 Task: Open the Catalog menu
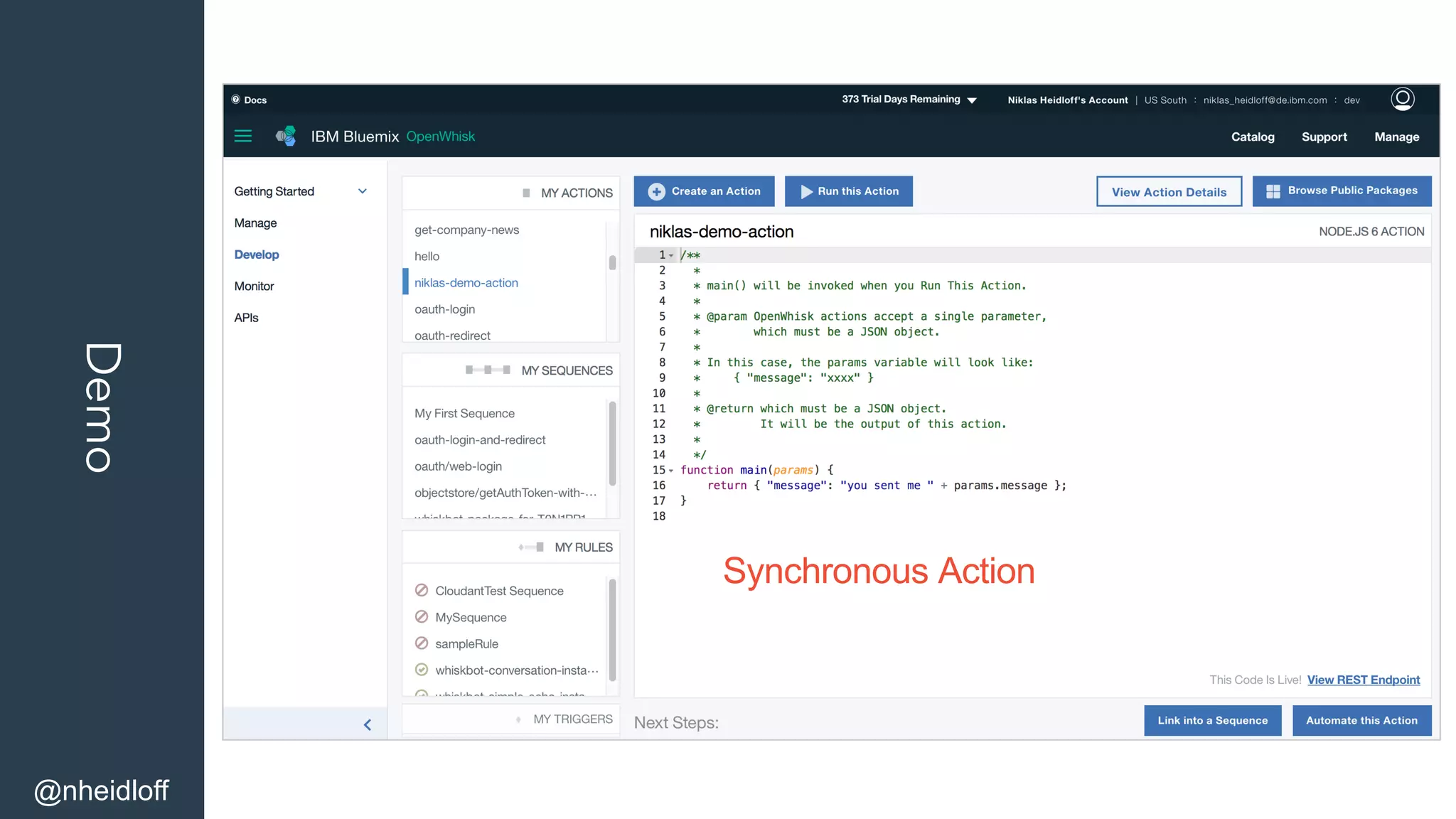pos(1253,136)
